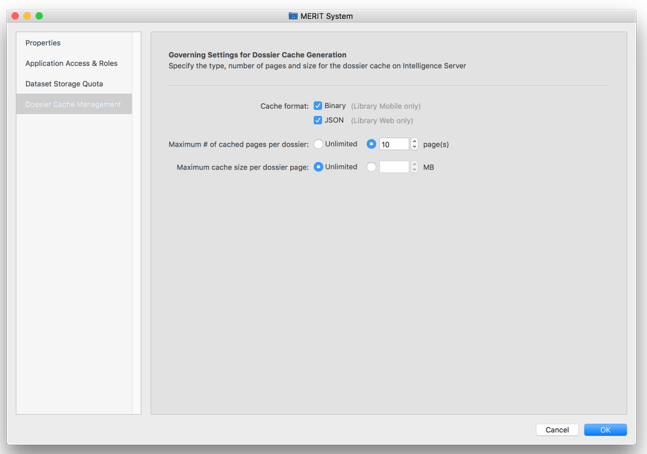Click the 'MB' unit label
Image resolution: width=647 pixels, height=454 pixels.
(x=428, y=167)
